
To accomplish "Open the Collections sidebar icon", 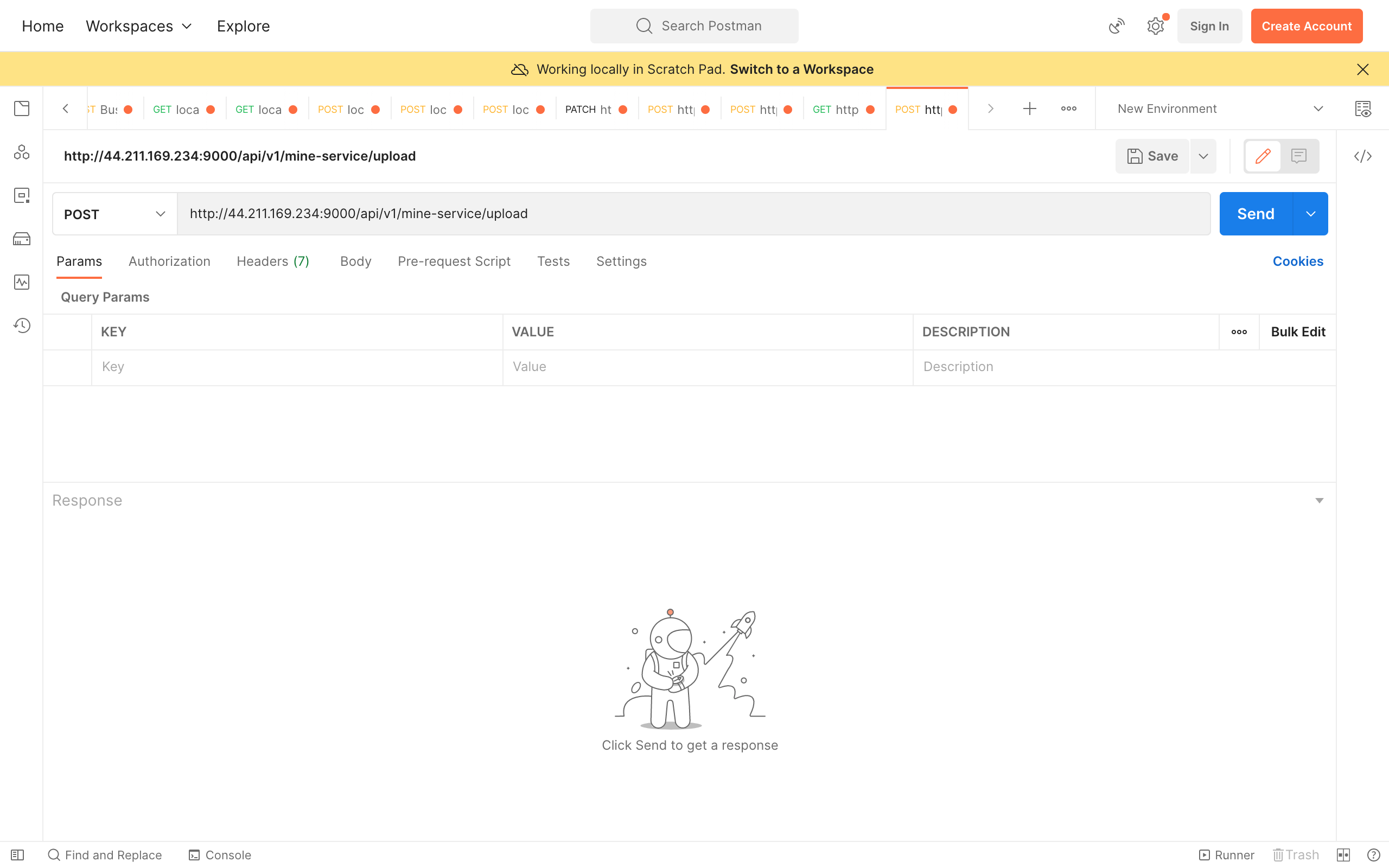I will point(22,108).
